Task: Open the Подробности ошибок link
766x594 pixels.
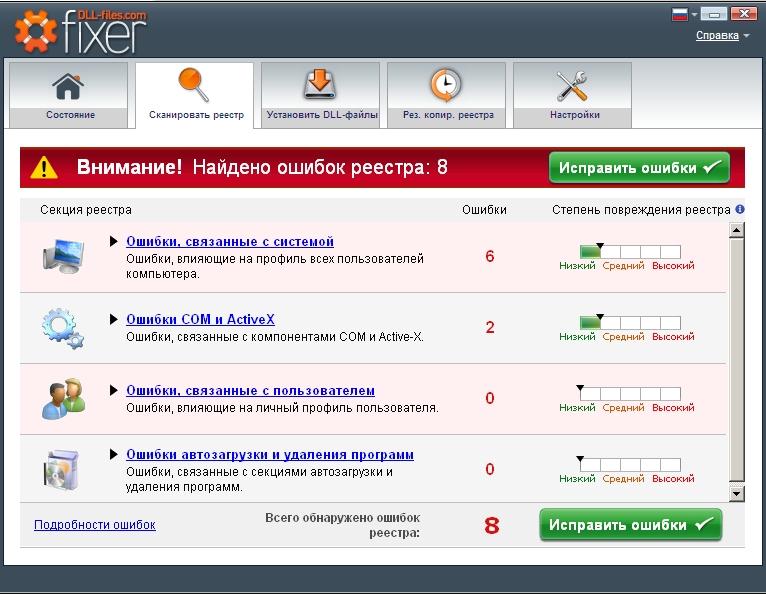Action: (95, 525)
